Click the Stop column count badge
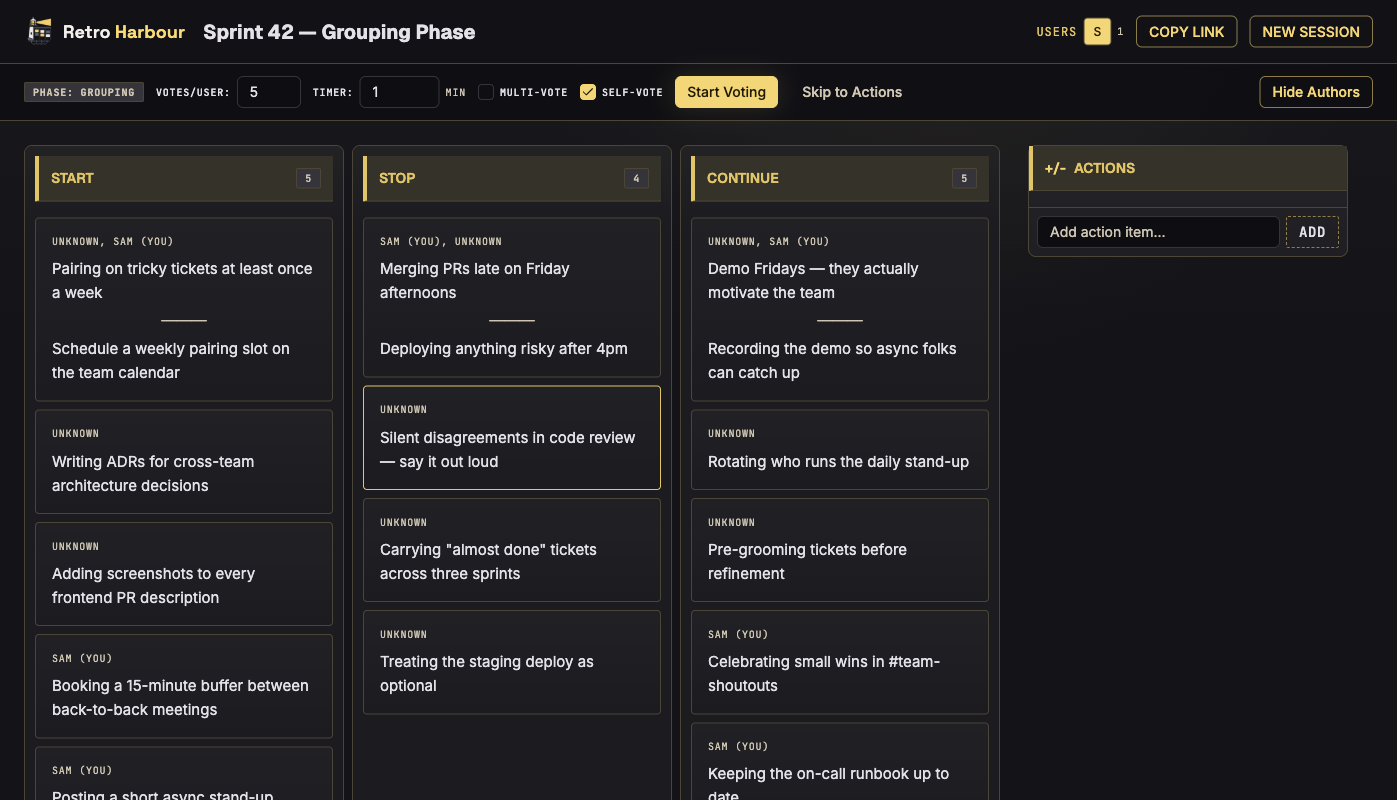Image resolution: width=1397 pixels, height=800 pixels. click(636, 178)
